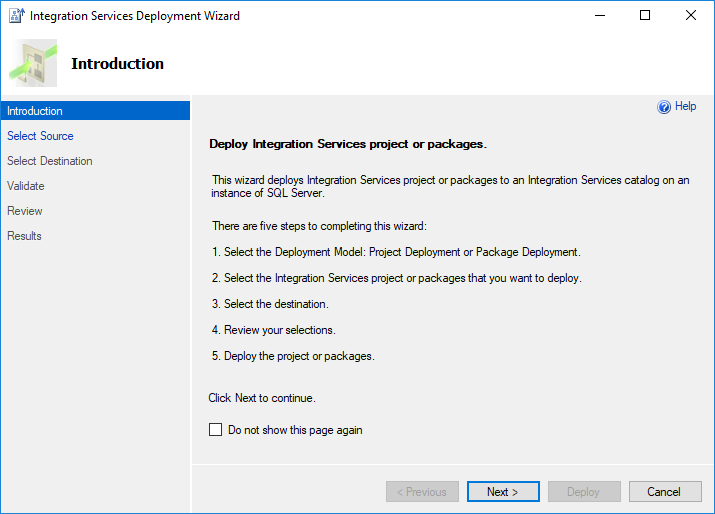This screenshot has width=715, height=514.
Task: Click the 'Deploy Integration Services project' heading
Action: click(347, 144)
